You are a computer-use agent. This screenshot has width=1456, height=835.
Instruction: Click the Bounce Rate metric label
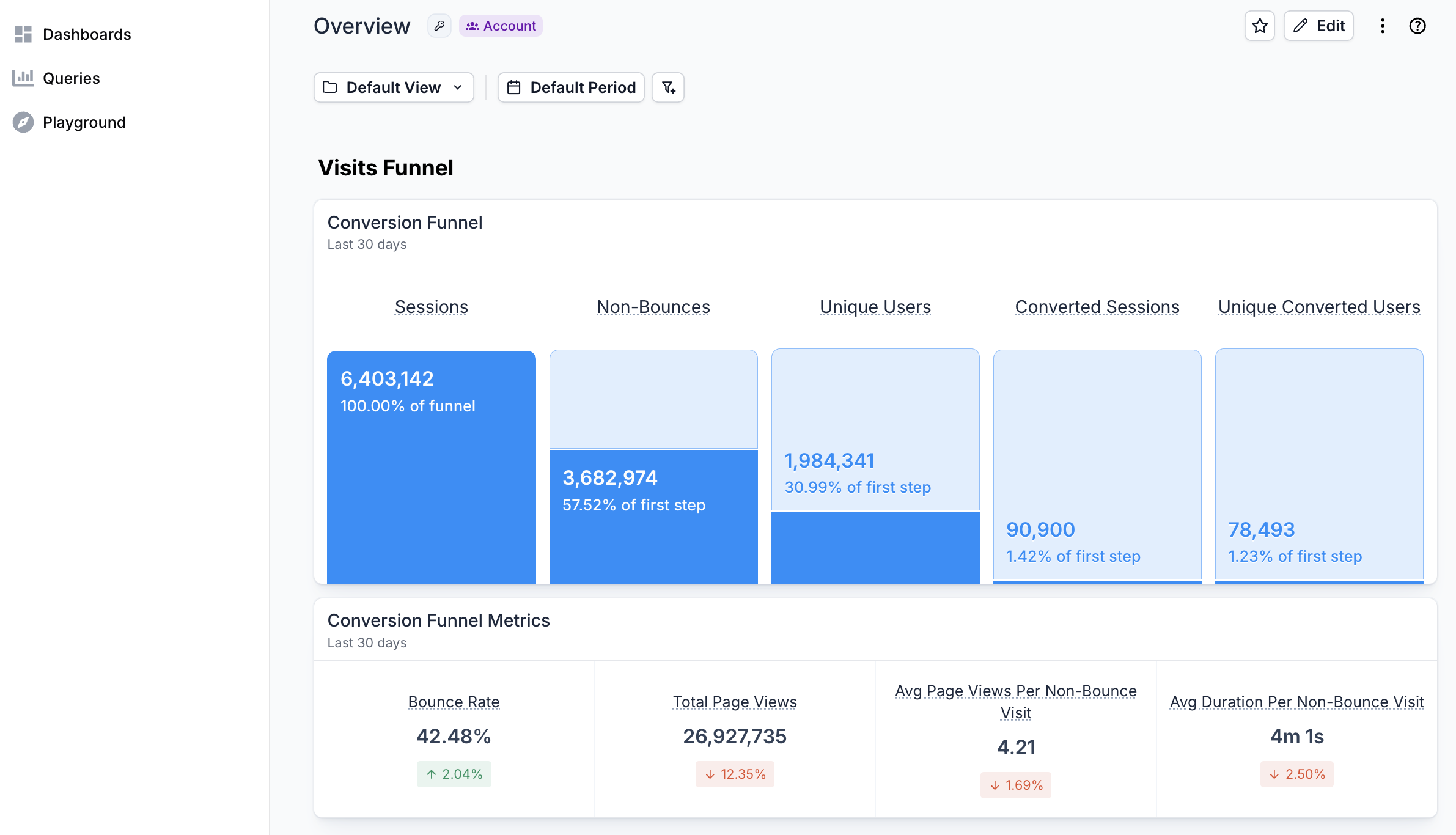coord(454,702)
